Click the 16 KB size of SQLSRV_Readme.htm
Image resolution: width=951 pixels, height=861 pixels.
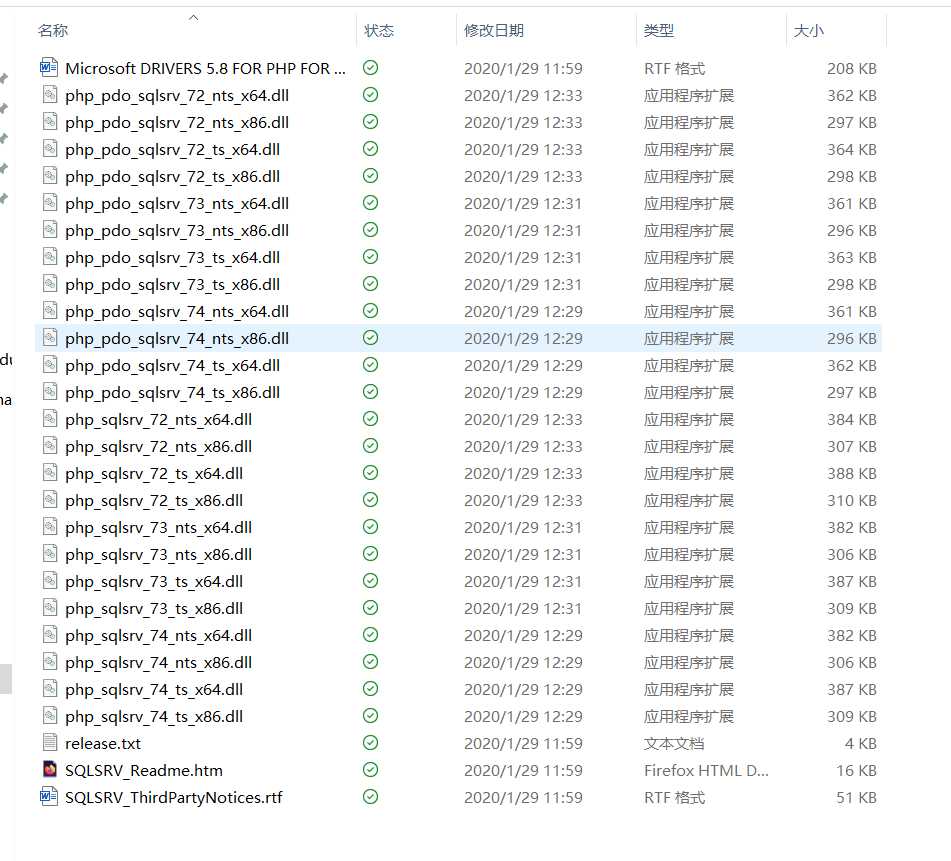856,771
